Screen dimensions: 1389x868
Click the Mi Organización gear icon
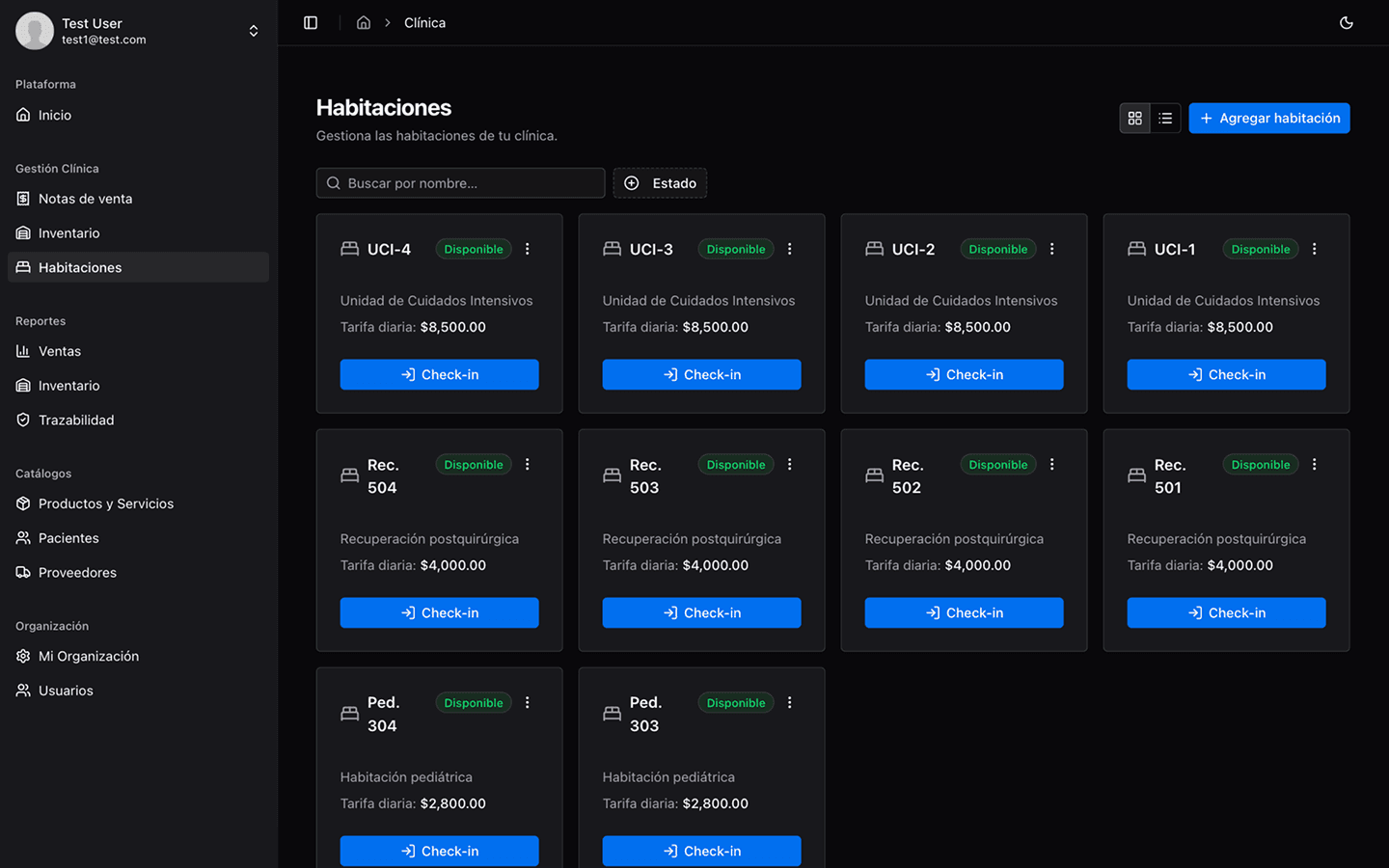[23, 657]
